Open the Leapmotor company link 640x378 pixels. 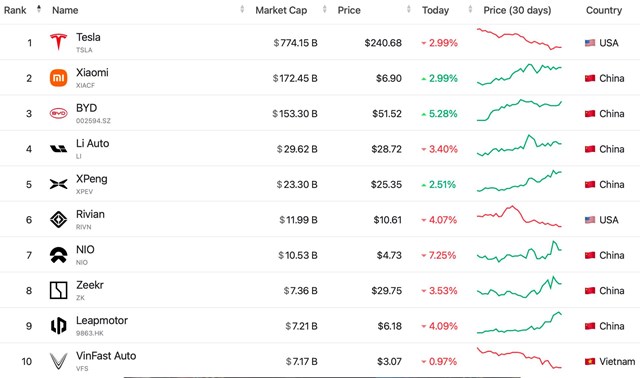(102, 320)
